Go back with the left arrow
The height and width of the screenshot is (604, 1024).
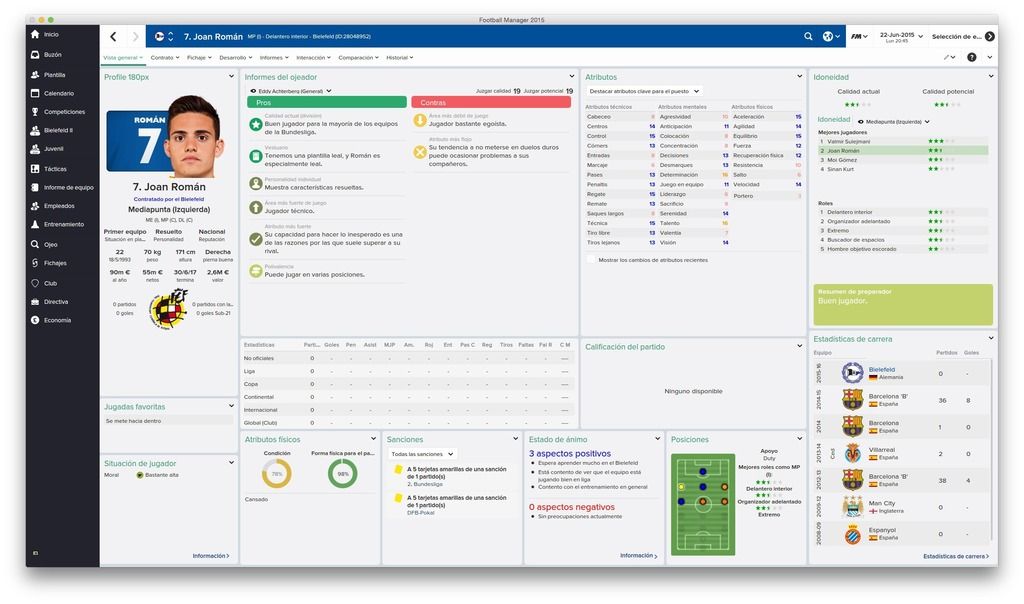click(114, 37)
